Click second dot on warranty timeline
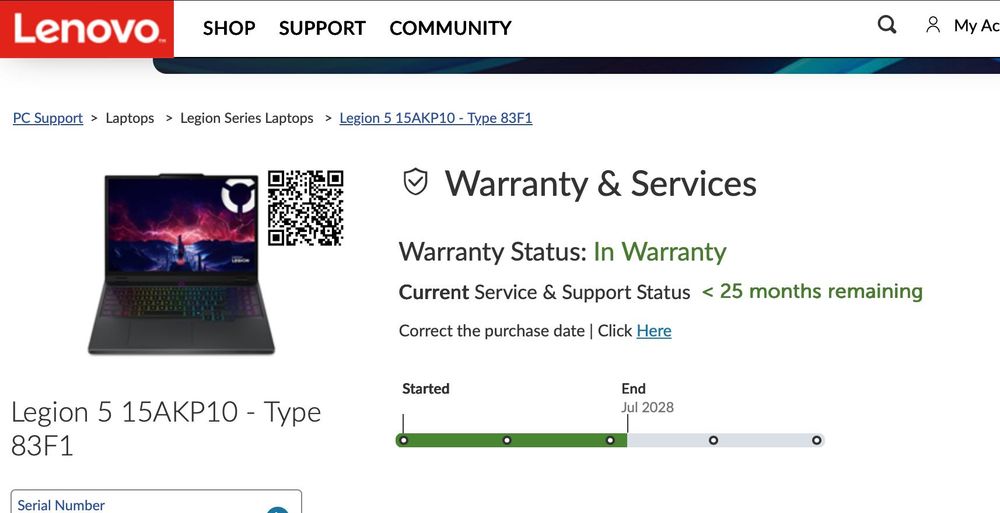 coord(506,440)
